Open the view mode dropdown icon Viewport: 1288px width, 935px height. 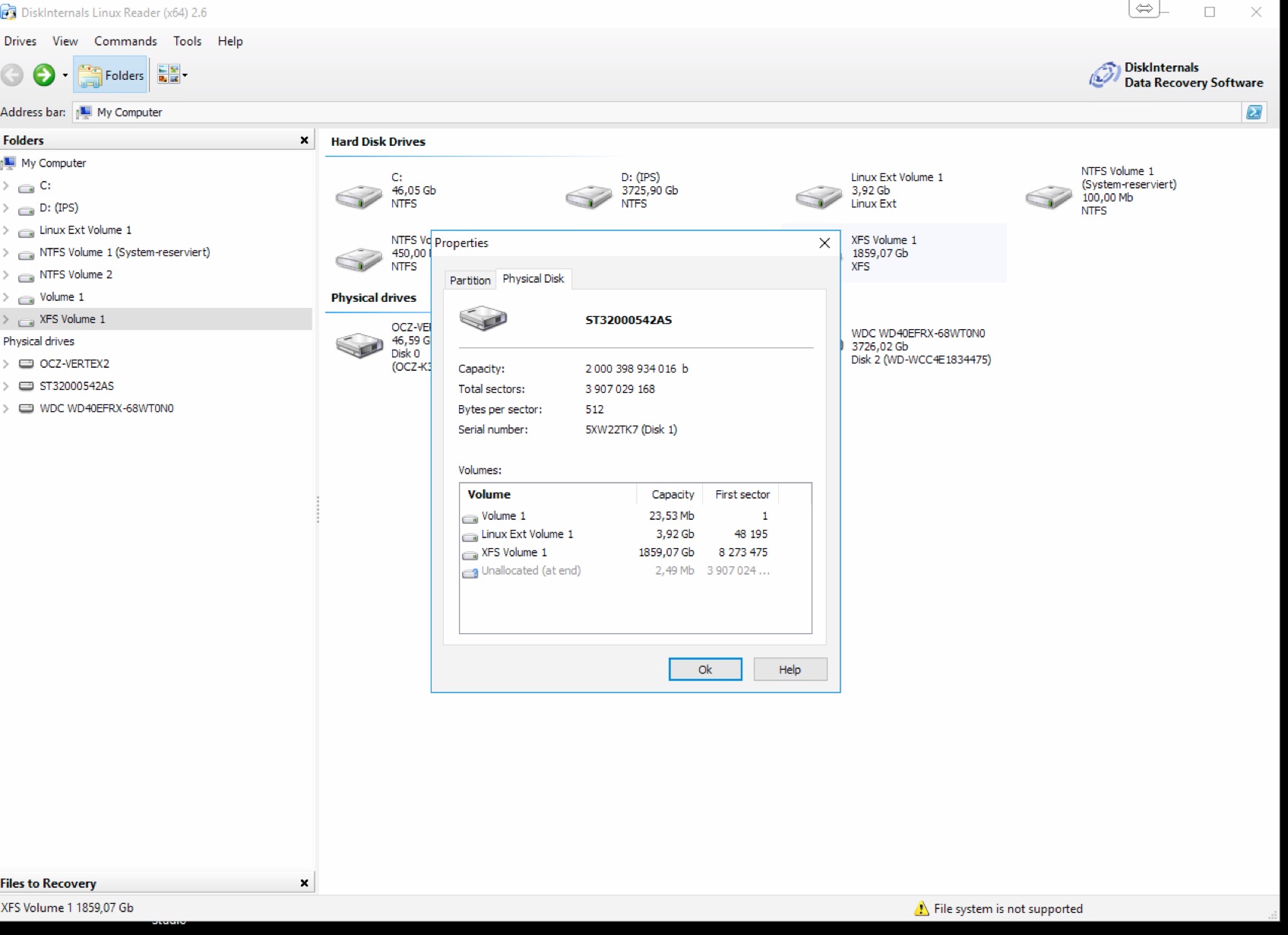[172, 74]
